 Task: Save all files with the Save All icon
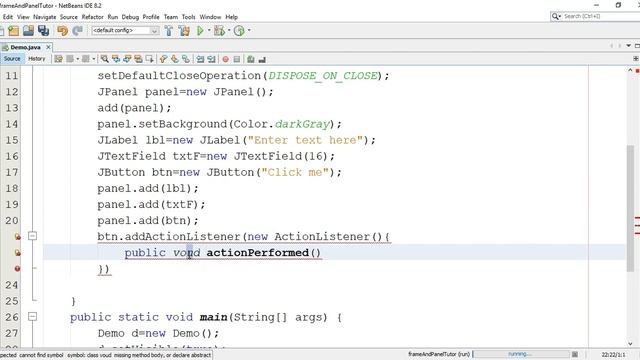click(43, 31)
